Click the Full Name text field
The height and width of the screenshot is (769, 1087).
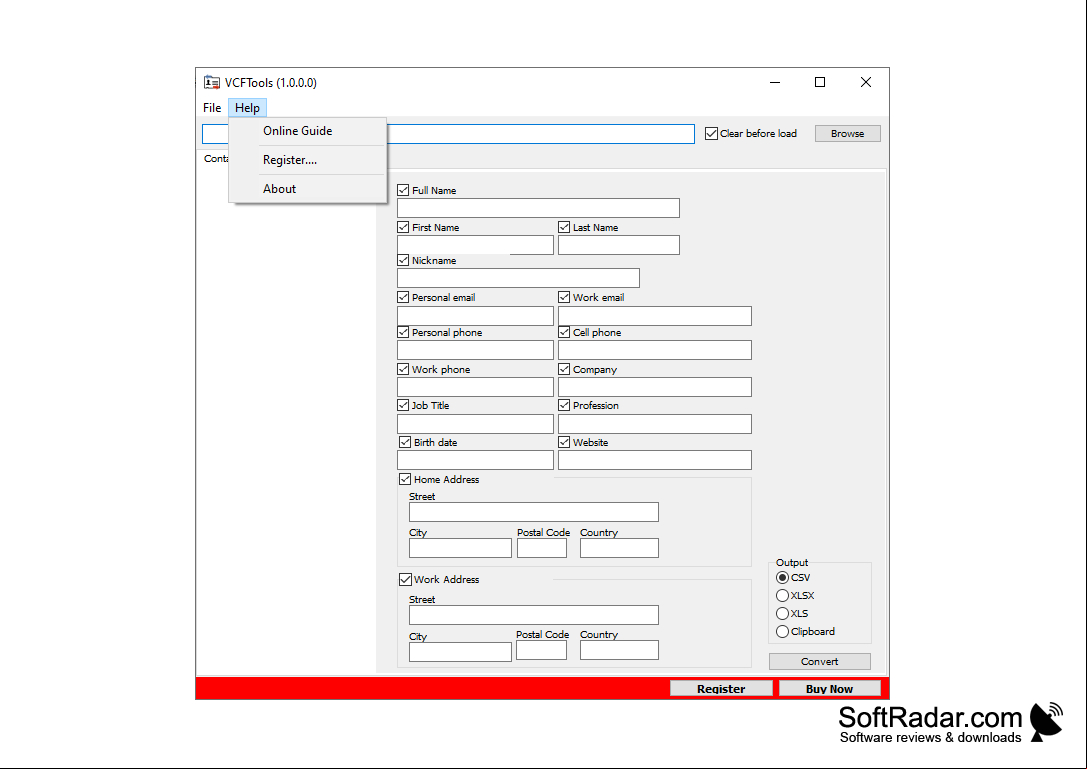(x=538, y=208)
